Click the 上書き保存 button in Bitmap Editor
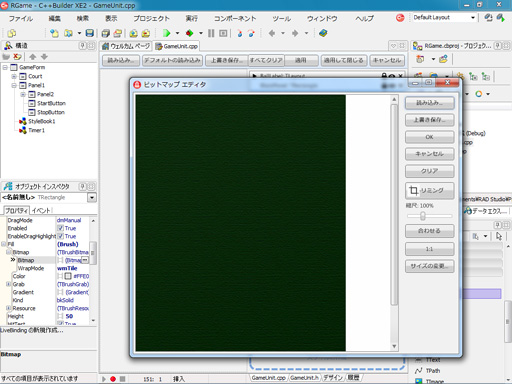The width and height of the screenshot is (512, 384). [x=429, y=120]
